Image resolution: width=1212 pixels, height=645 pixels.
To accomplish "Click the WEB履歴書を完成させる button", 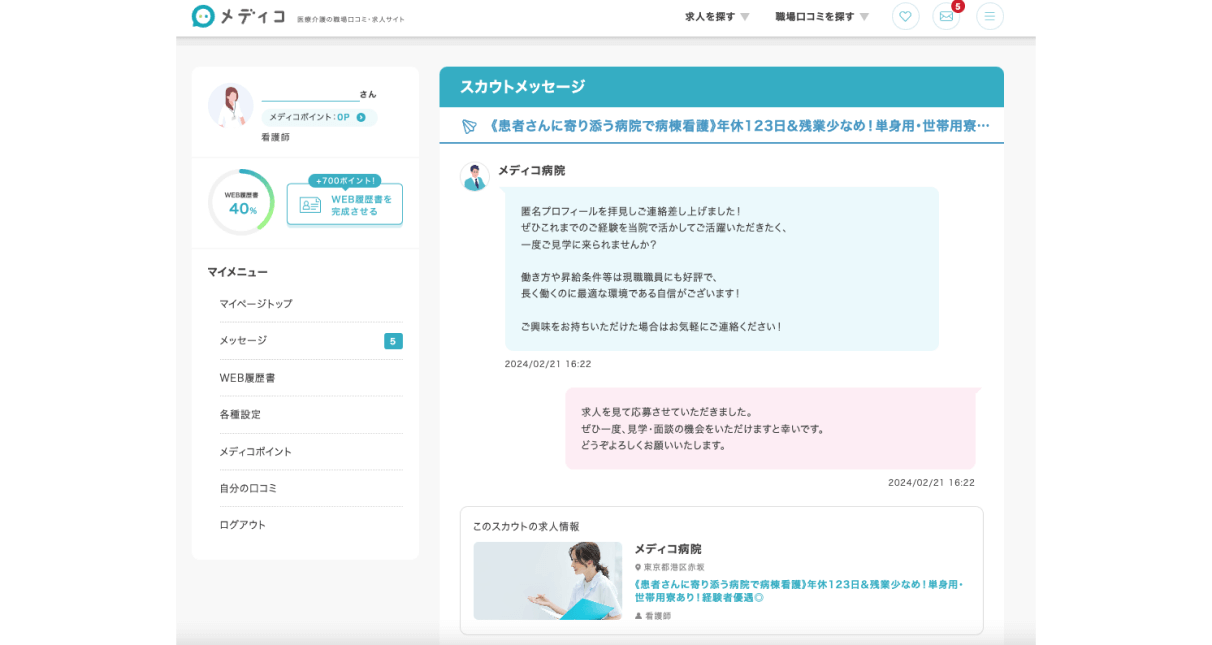I will coord(345,204).
